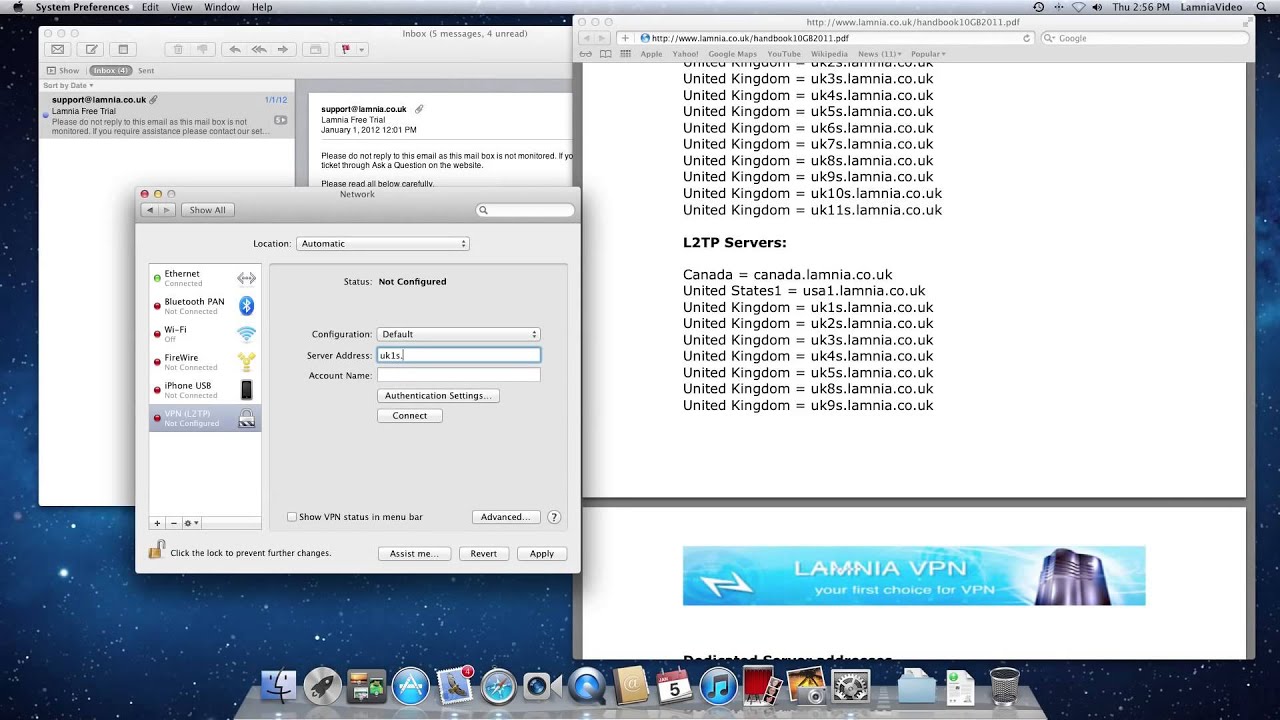Screen dimensions: 1280x720
Task: Click Reading List glasses icon in Safari
Action: click(x=586, y=54)
